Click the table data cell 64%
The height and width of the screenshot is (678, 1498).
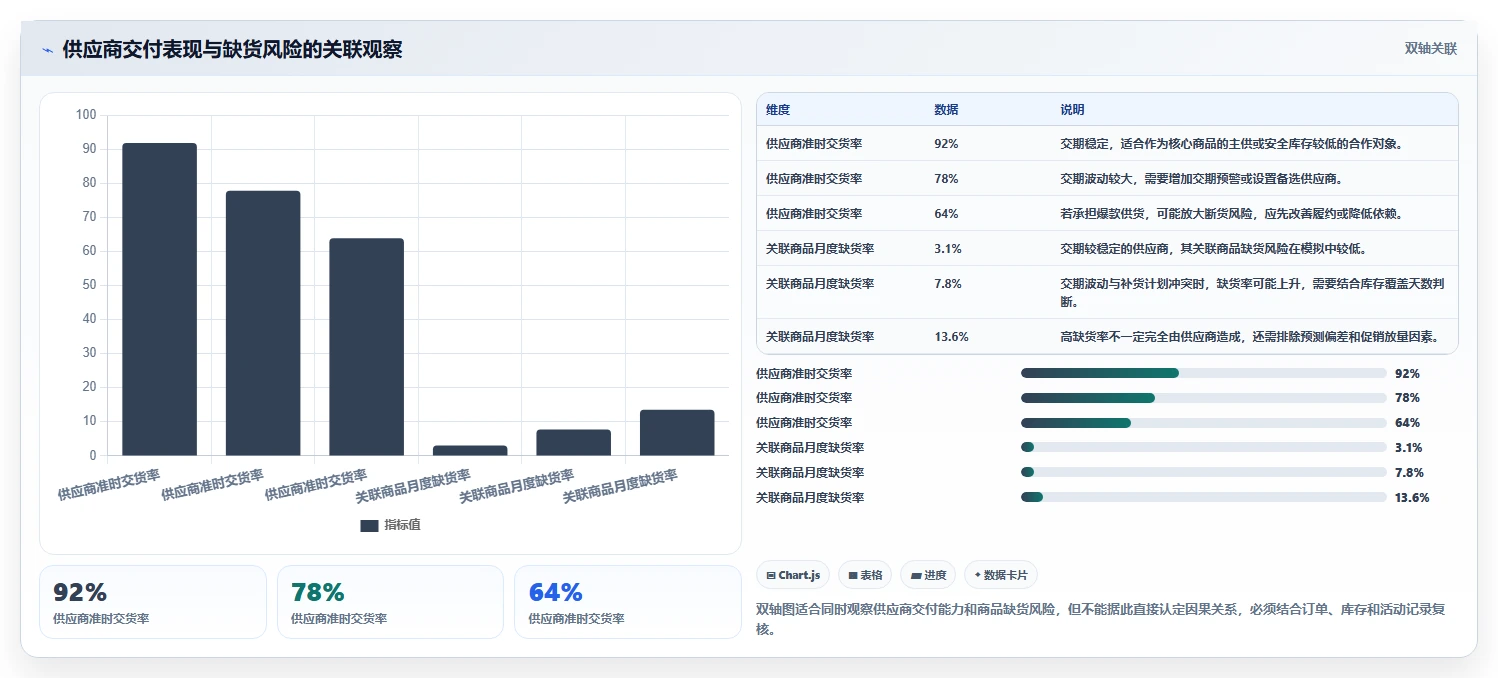coord(946,214)
